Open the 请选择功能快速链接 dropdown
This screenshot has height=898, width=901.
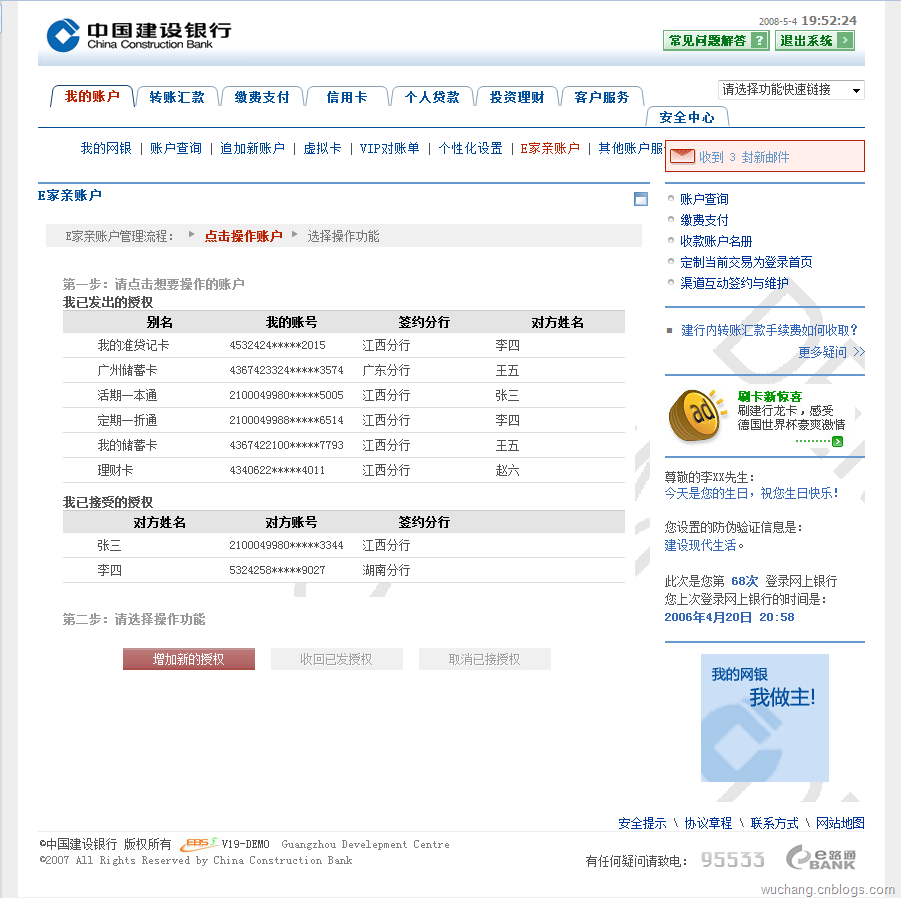(791, 90)
